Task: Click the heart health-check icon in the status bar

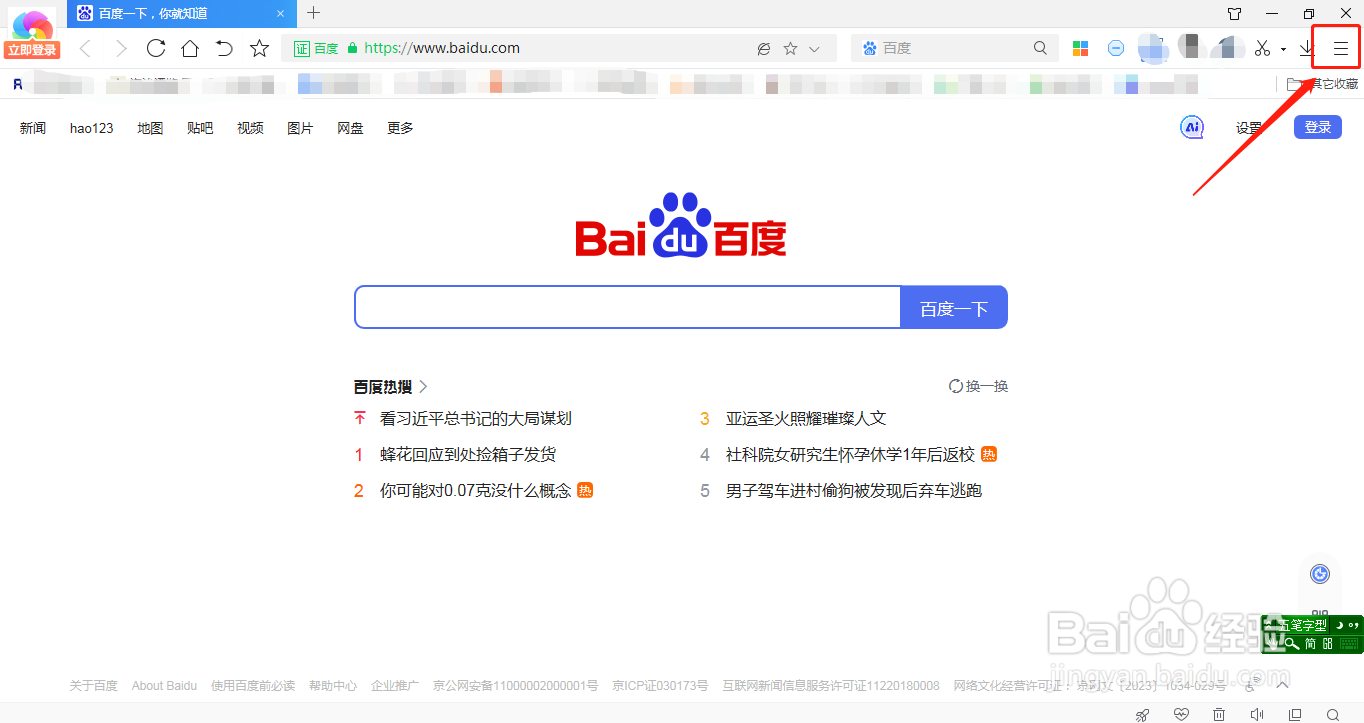Action: [1181, 714]
